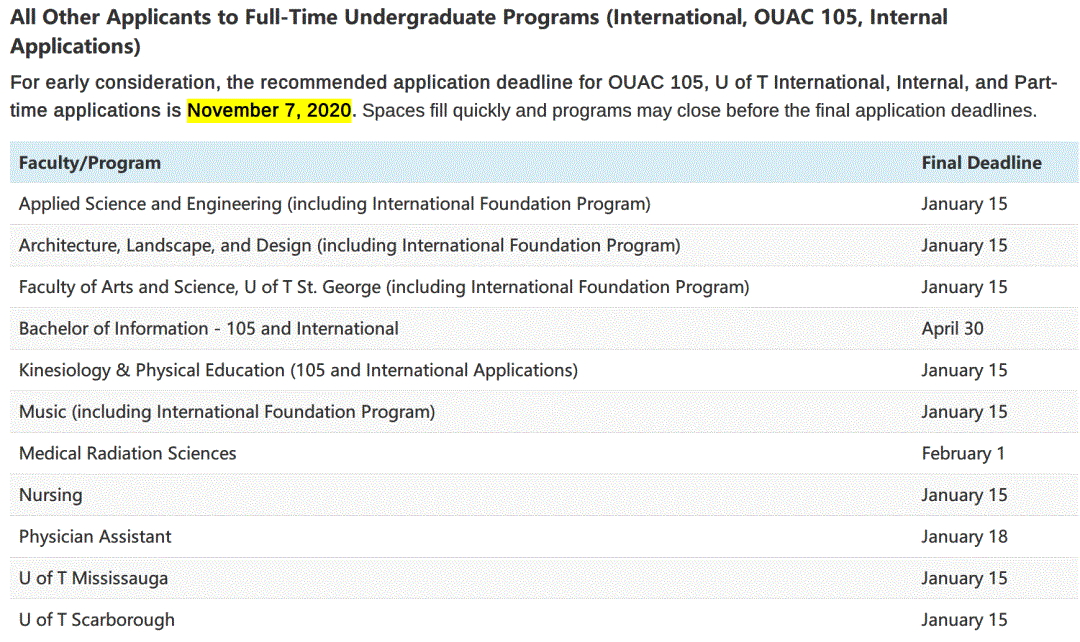Click the January 18 deadline cell

(x=964, y=537)
